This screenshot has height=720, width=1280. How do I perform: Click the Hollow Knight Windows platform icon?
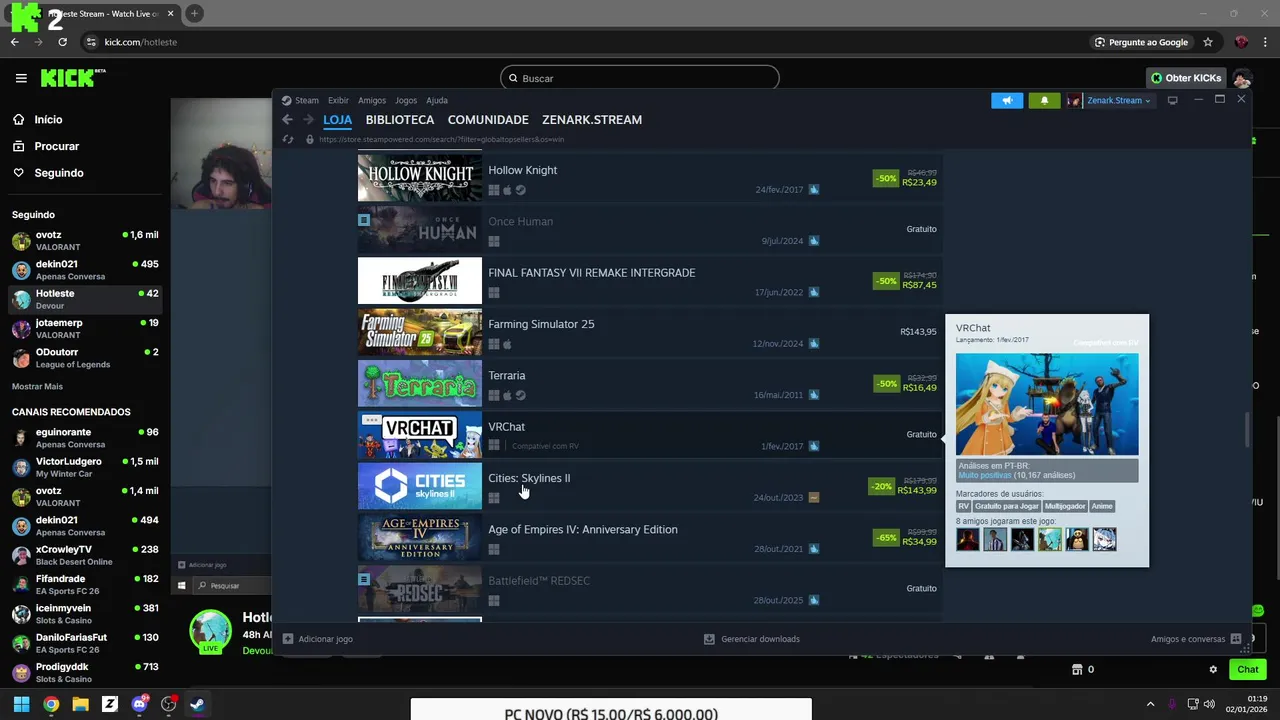[494, 190]
